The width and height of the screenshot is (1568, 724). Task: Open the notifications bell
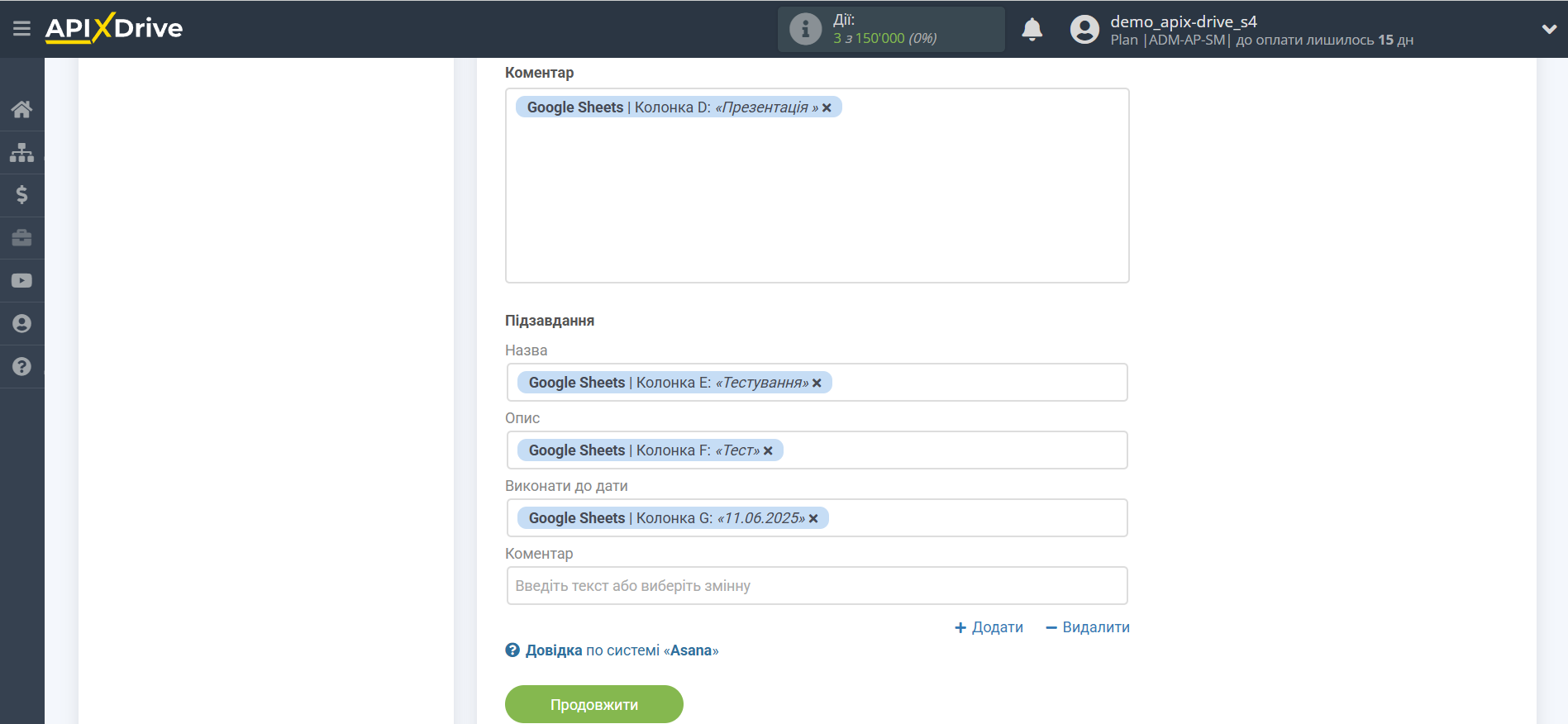coord(1032,29)
